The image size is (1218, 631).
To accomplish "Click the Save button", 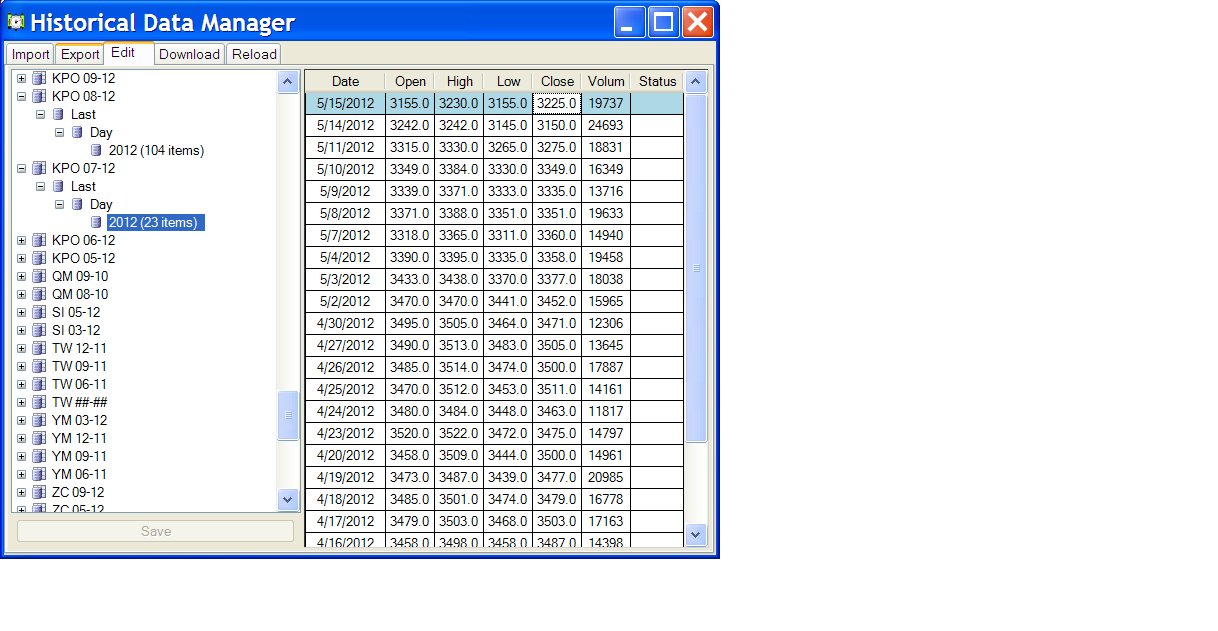I will (156, 531).
